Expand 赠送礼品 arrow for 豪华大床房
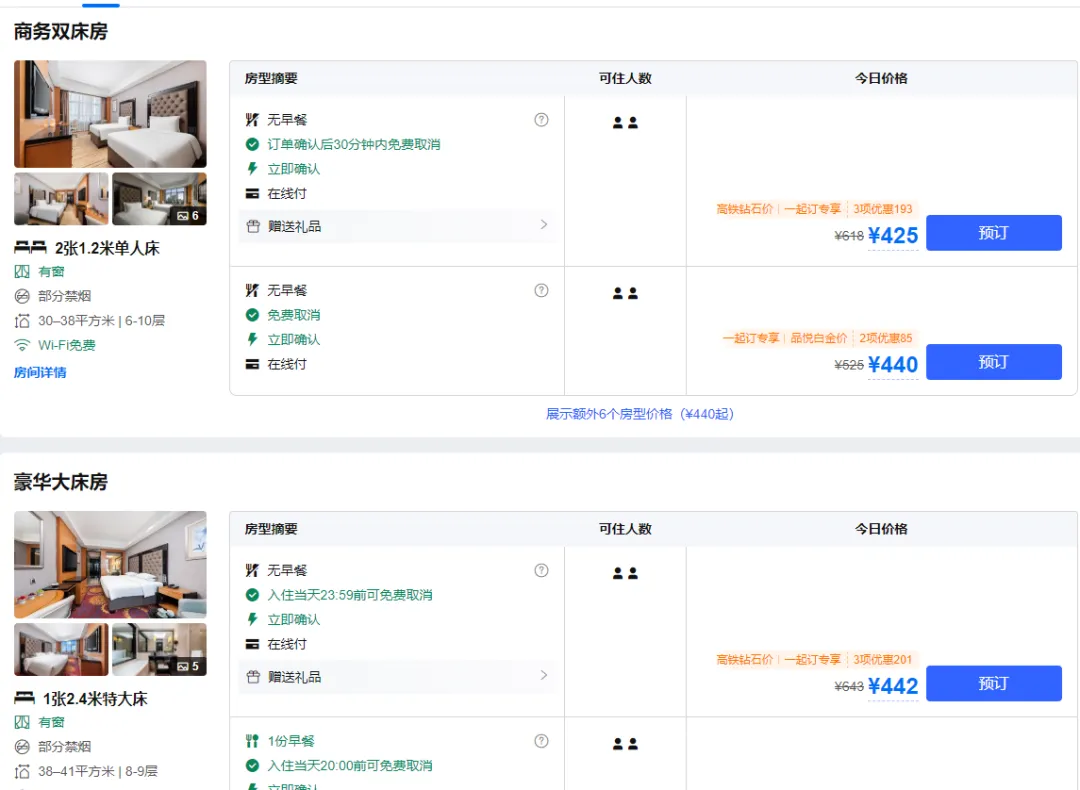1080x790 pixels. pos(544,676)
